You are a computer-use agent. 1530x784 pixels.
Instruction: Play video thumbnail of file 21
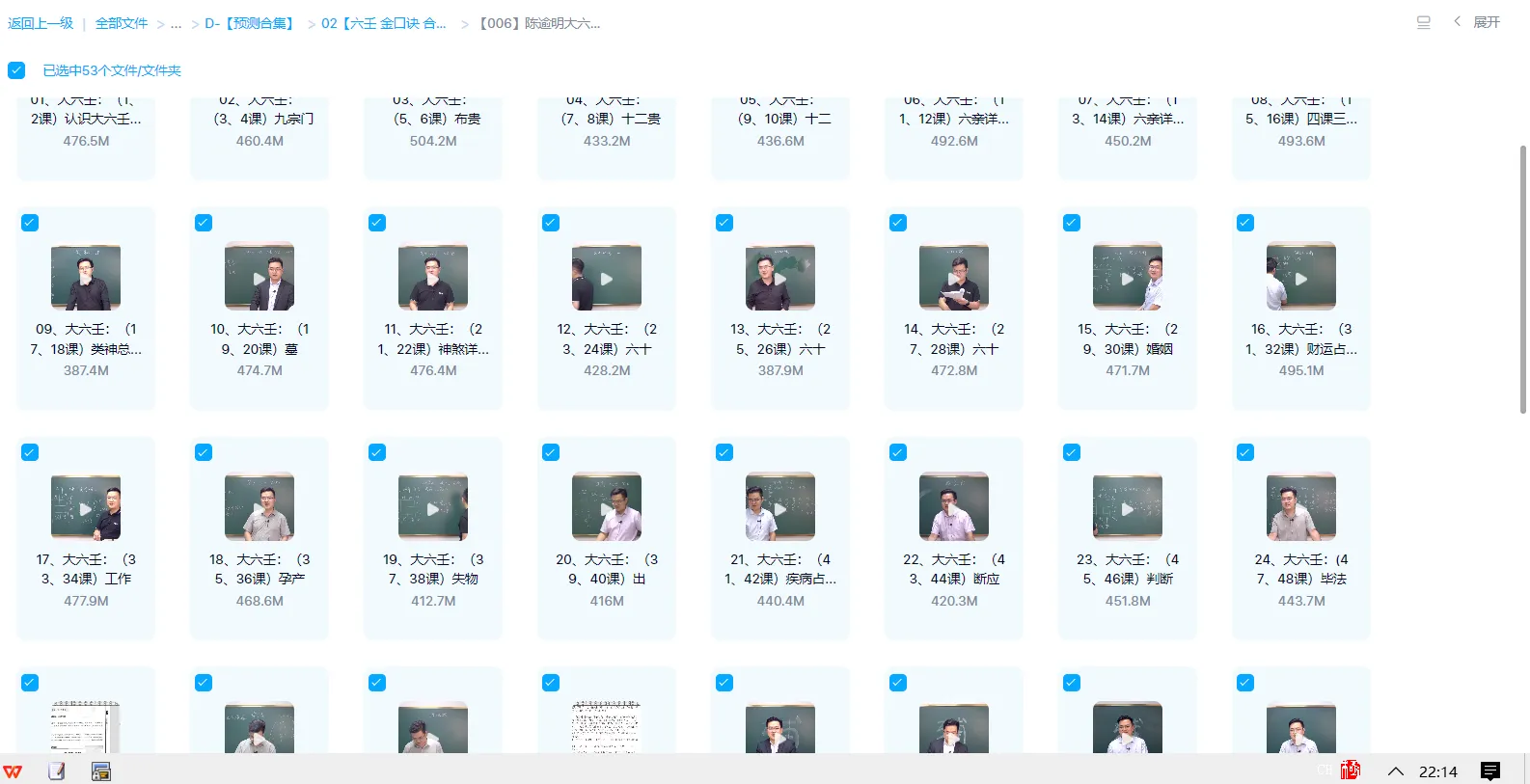pos(780,507)
